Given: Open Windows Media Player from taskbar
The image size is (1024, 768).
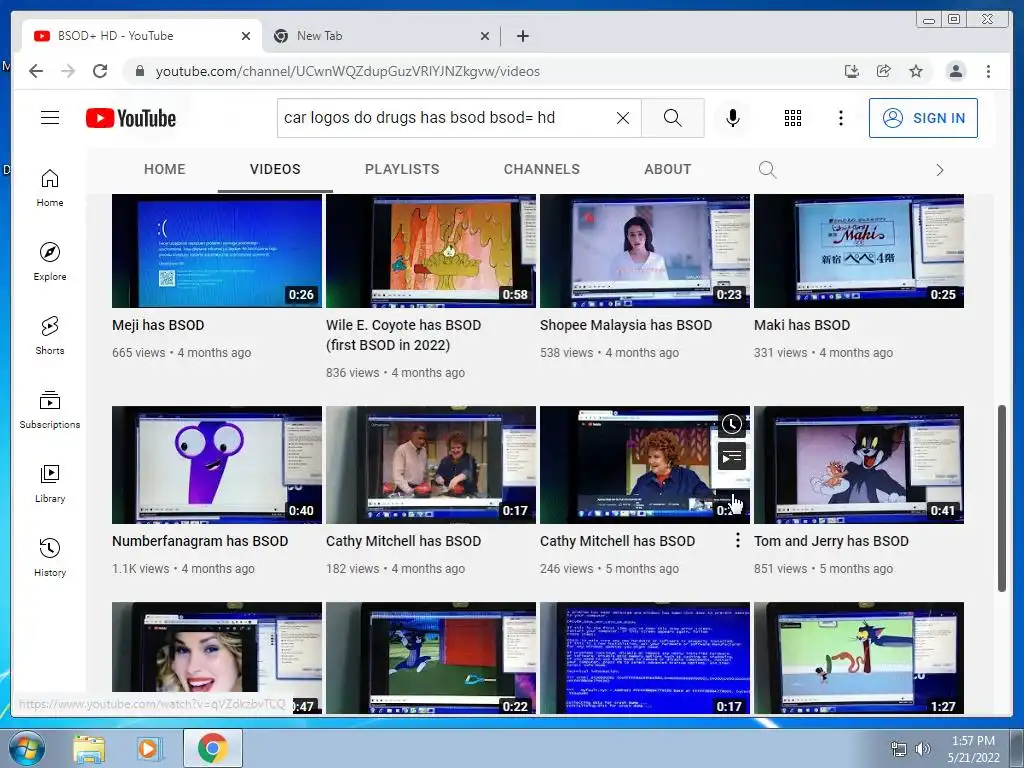Looking at the screenshot, I should [148, 749].
